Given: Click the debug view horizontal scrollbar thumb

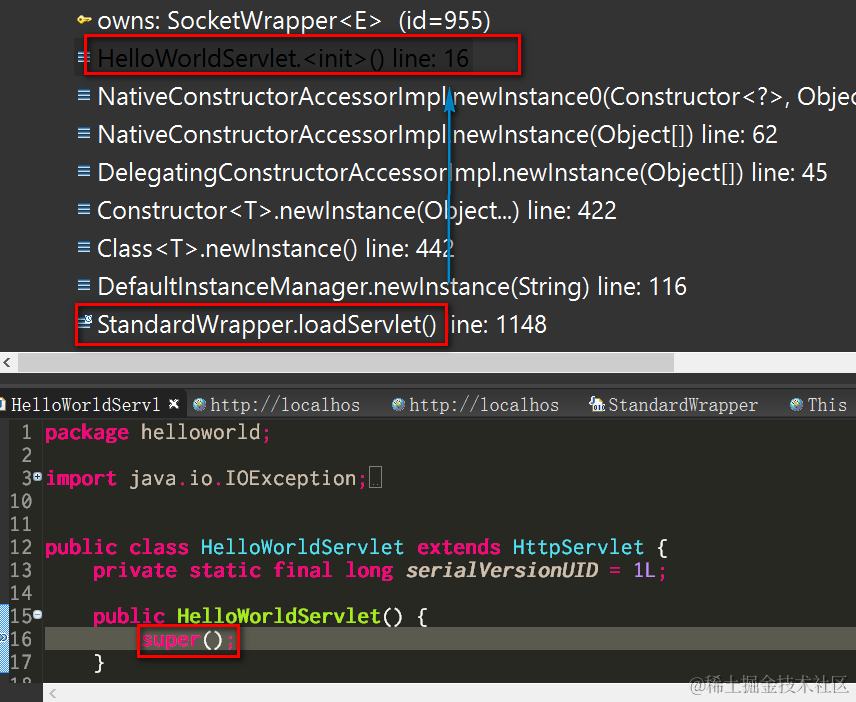Looking at the screenshot, I should 346,362.
